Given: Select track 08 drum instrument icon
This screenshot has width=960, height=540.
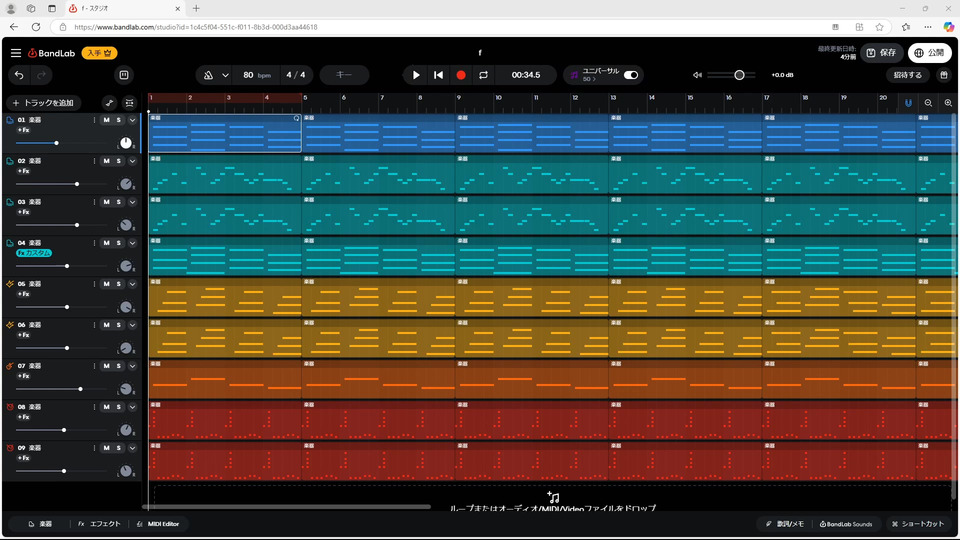Looking at the screenshot, I should pyautogui.click(x=10, y=407).
